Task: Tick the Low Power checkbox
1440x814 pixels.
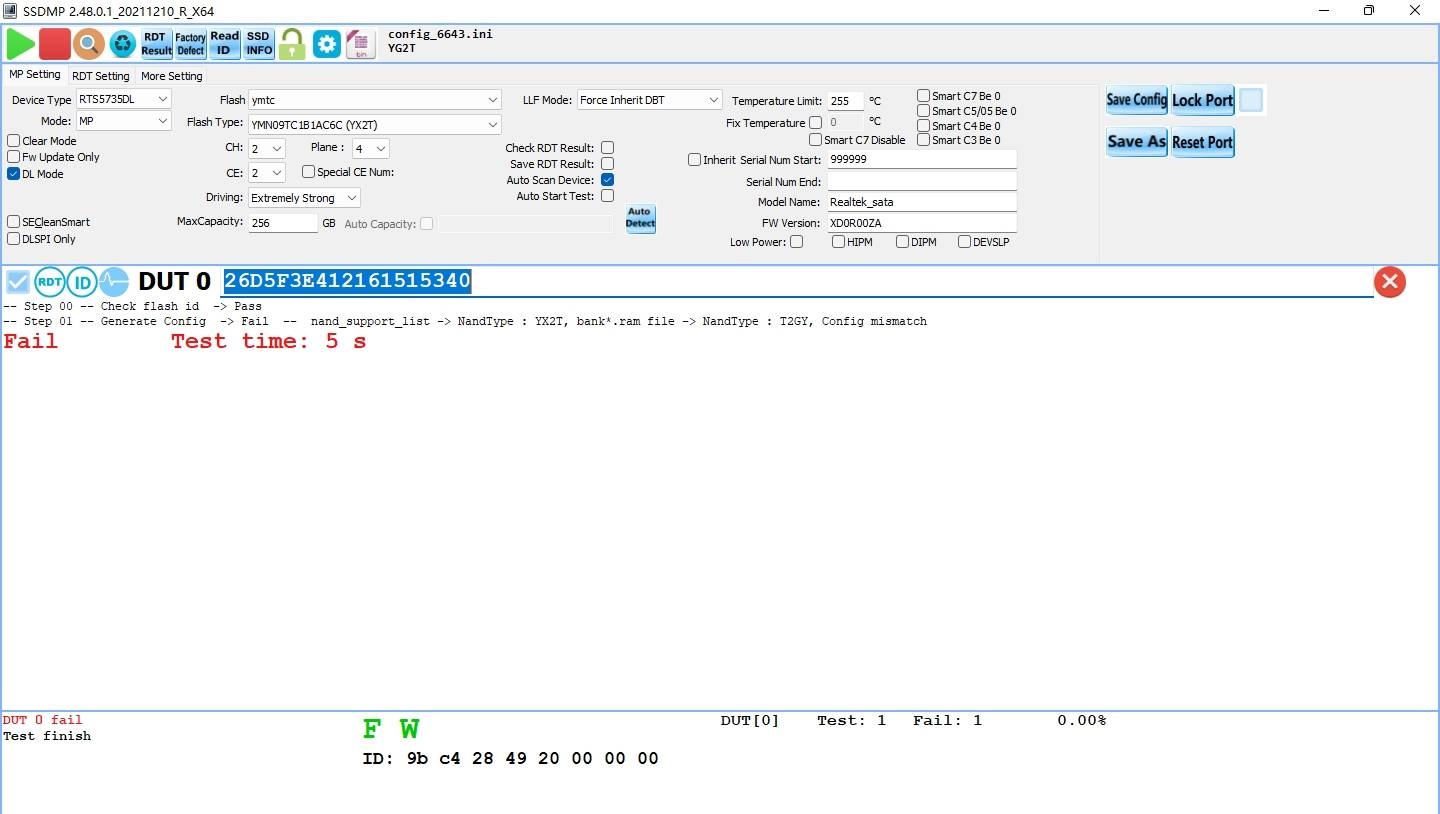Action: 796,242
